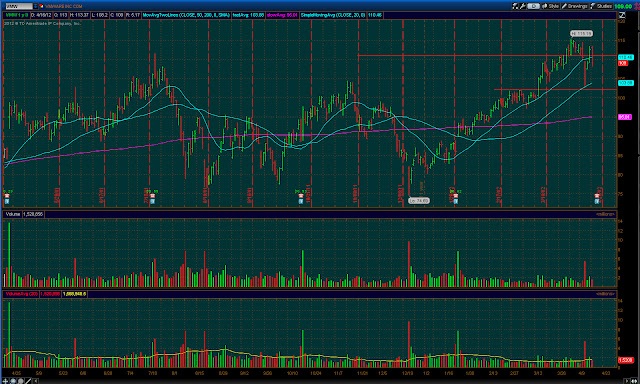This screenshot has width=640, height=384.
Task: Click the chart scale icon above price axis
Action: 622,15
